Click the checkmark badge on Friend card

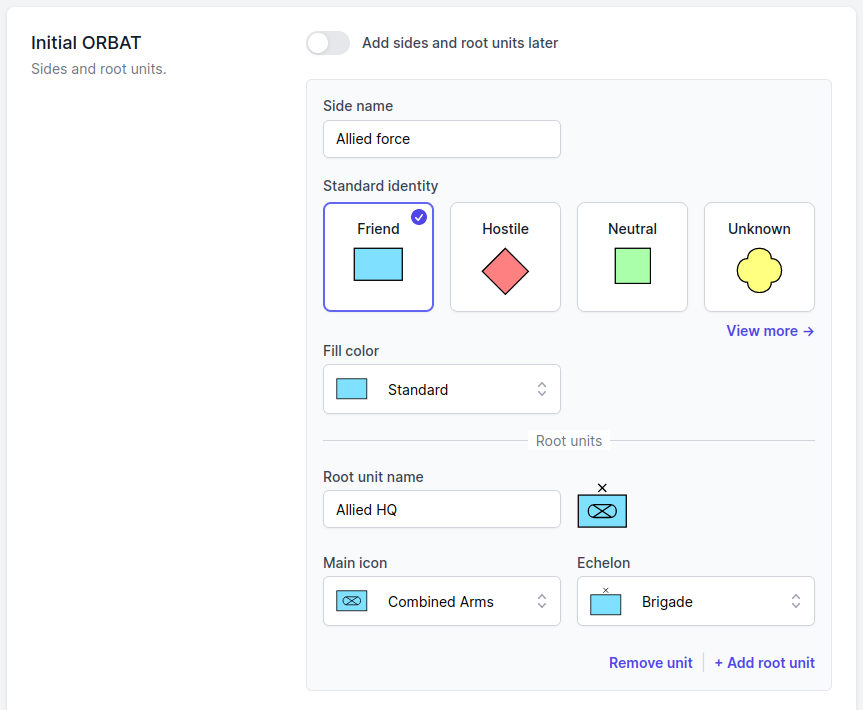419,217
